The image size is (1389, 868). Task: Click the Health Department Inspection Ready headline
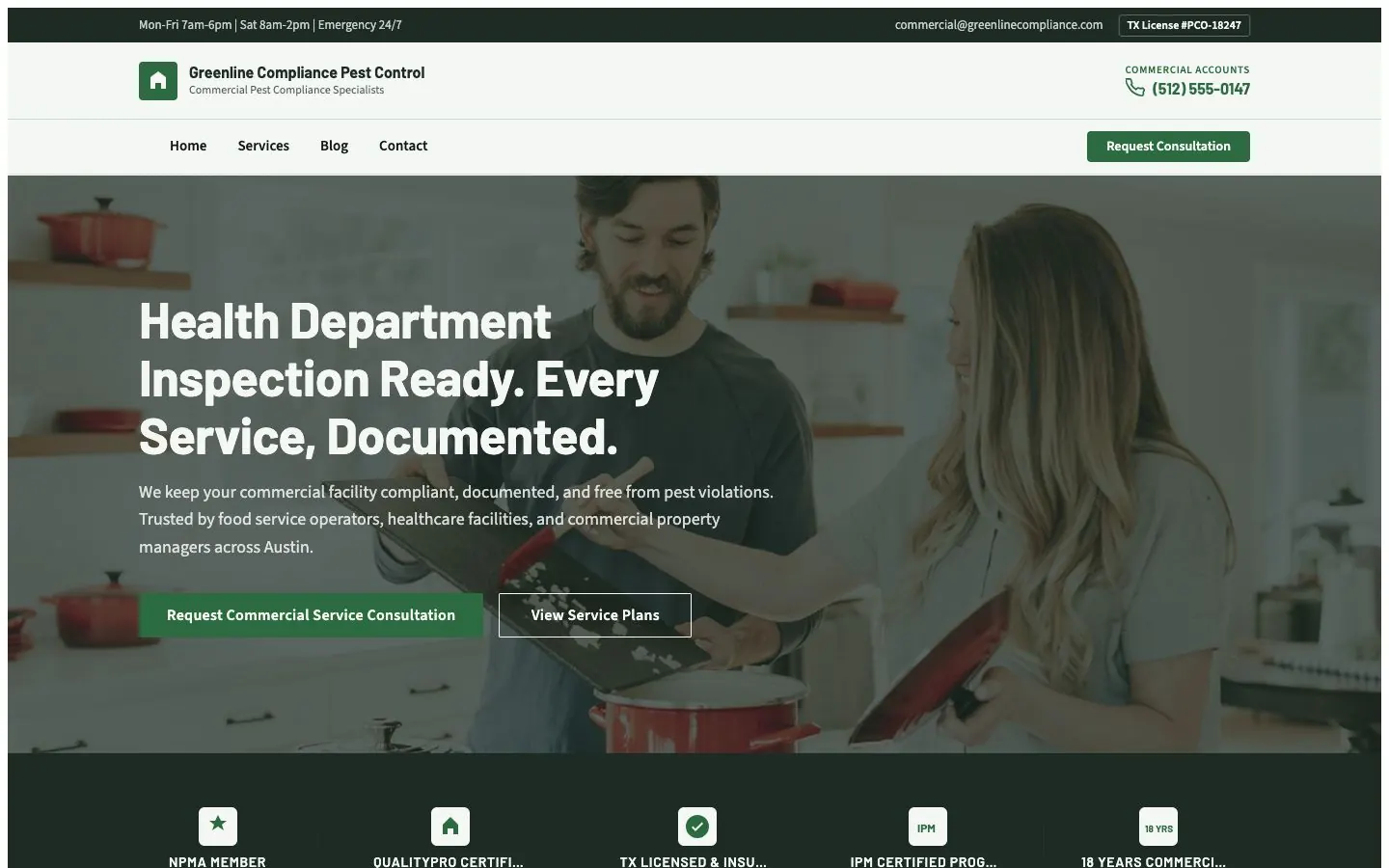tap(399, 379)
